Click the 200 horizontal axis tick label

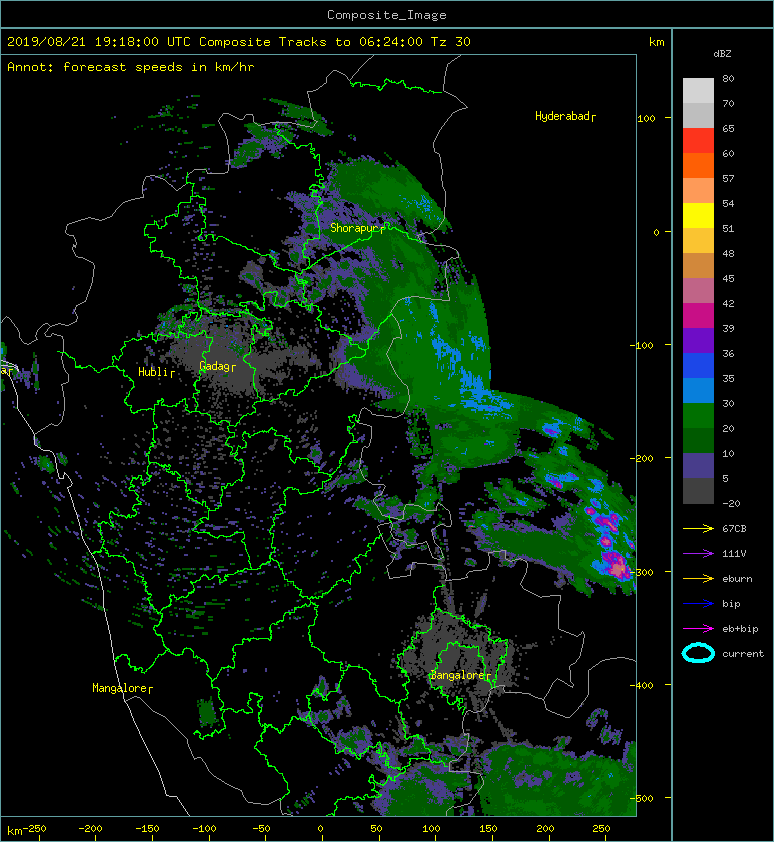[x=545, y=829]
